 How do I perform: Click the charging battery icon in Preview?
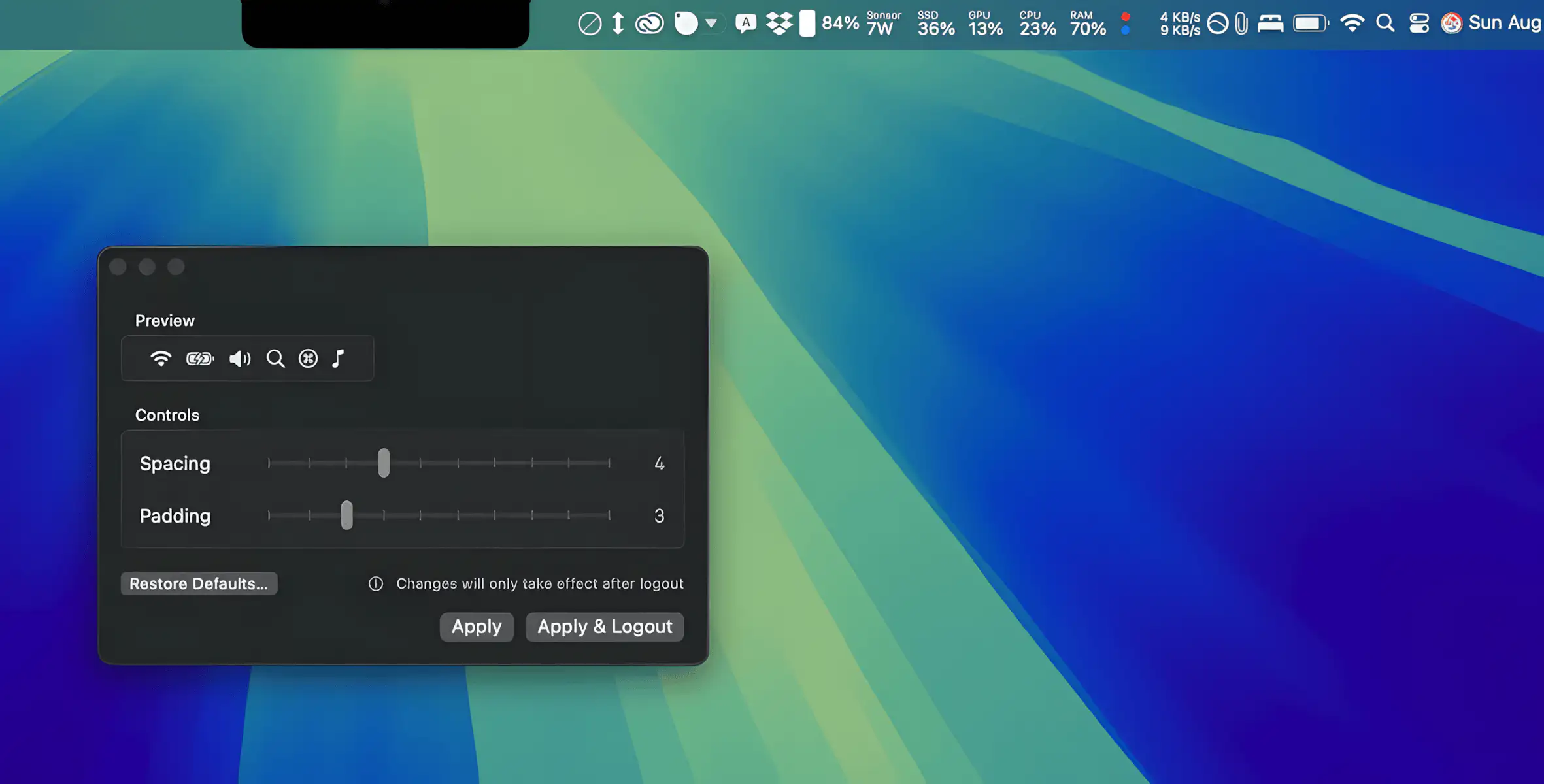coord(199,359)
